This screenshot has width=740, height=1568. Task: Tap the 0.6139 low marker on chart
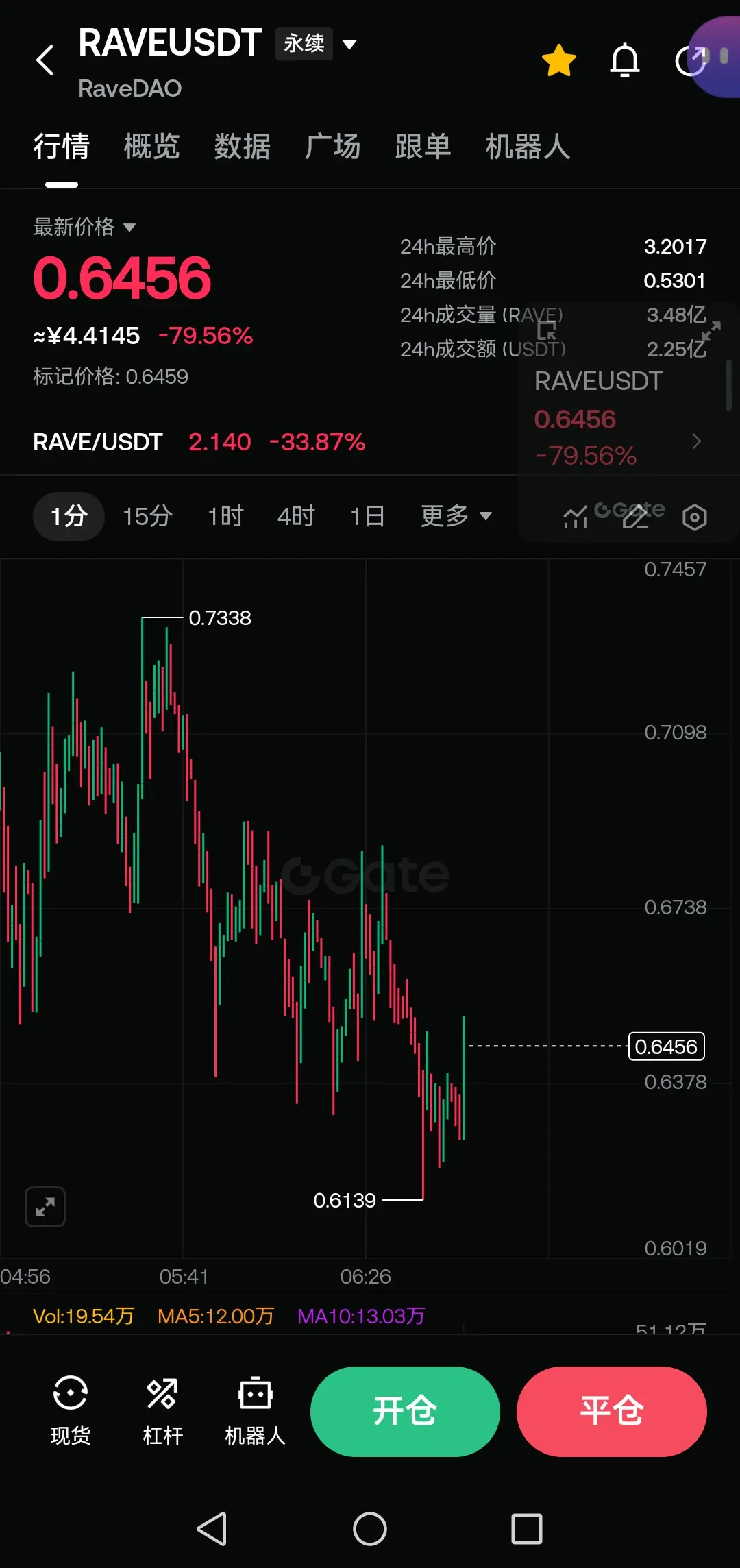click(x=345, y=1201)
